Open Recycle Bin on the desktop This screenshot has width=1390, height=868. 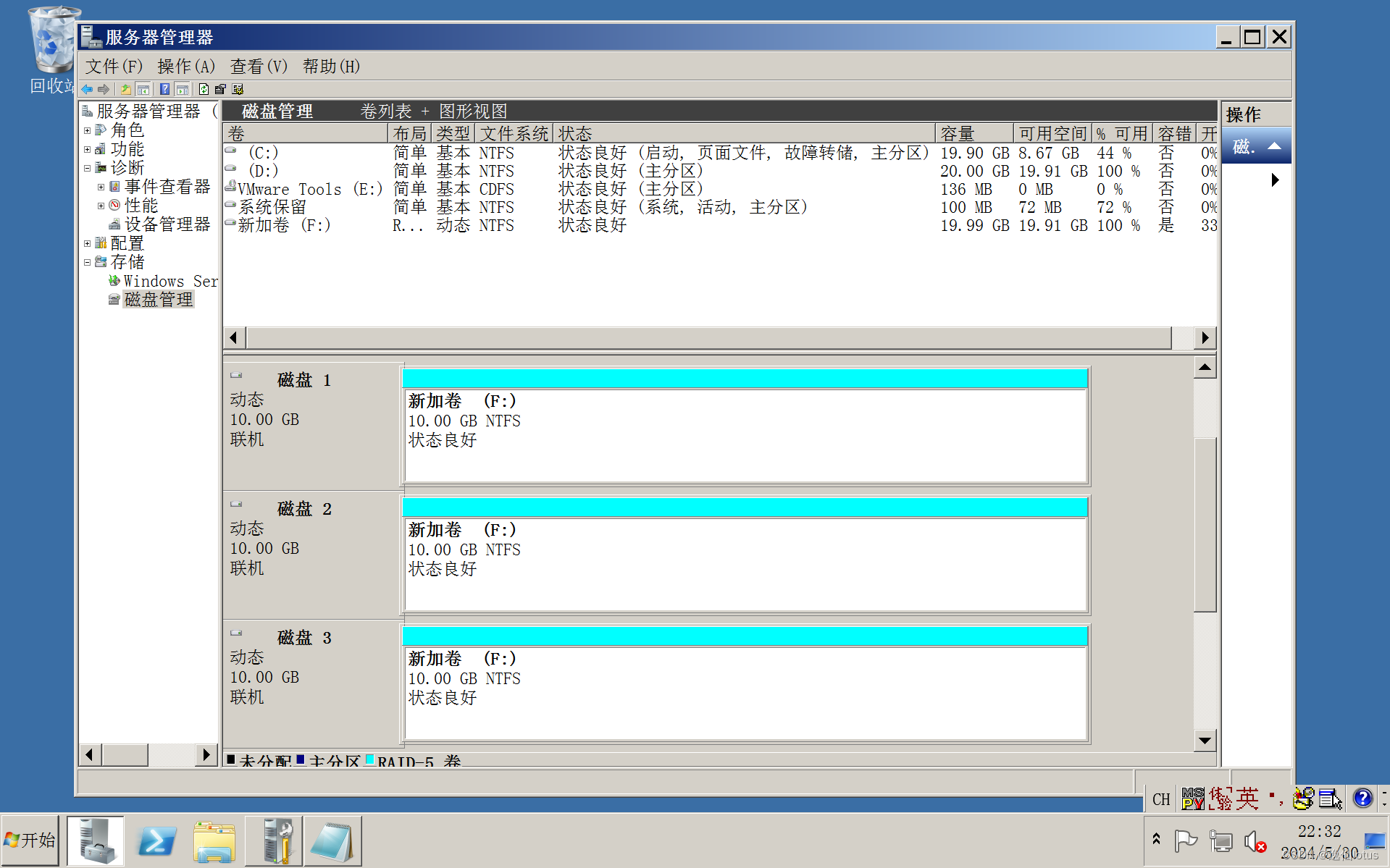(x=52, y=49)
